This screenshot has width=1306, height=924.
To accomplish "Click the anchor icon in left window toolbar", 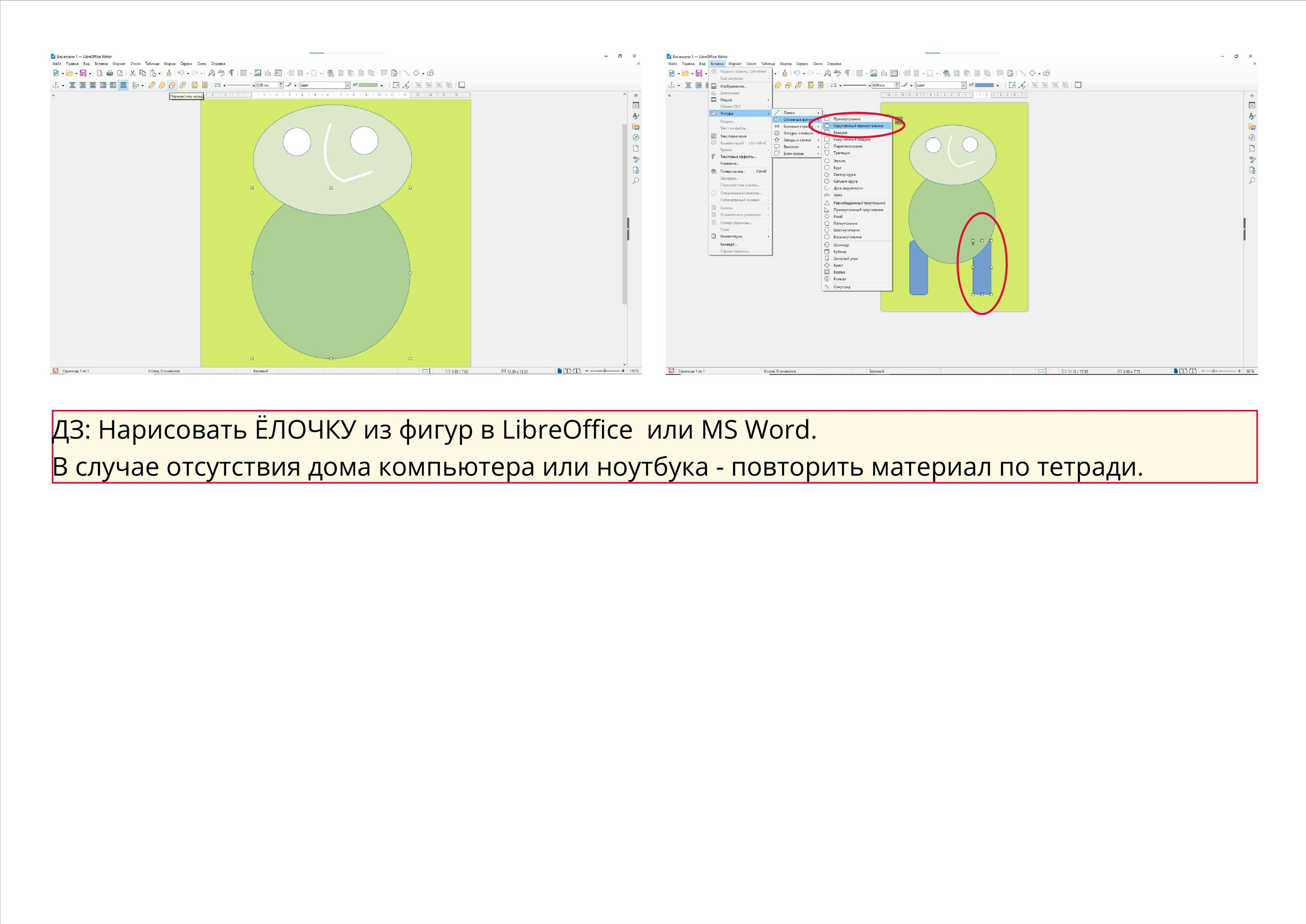I will (x=56, y=85).
